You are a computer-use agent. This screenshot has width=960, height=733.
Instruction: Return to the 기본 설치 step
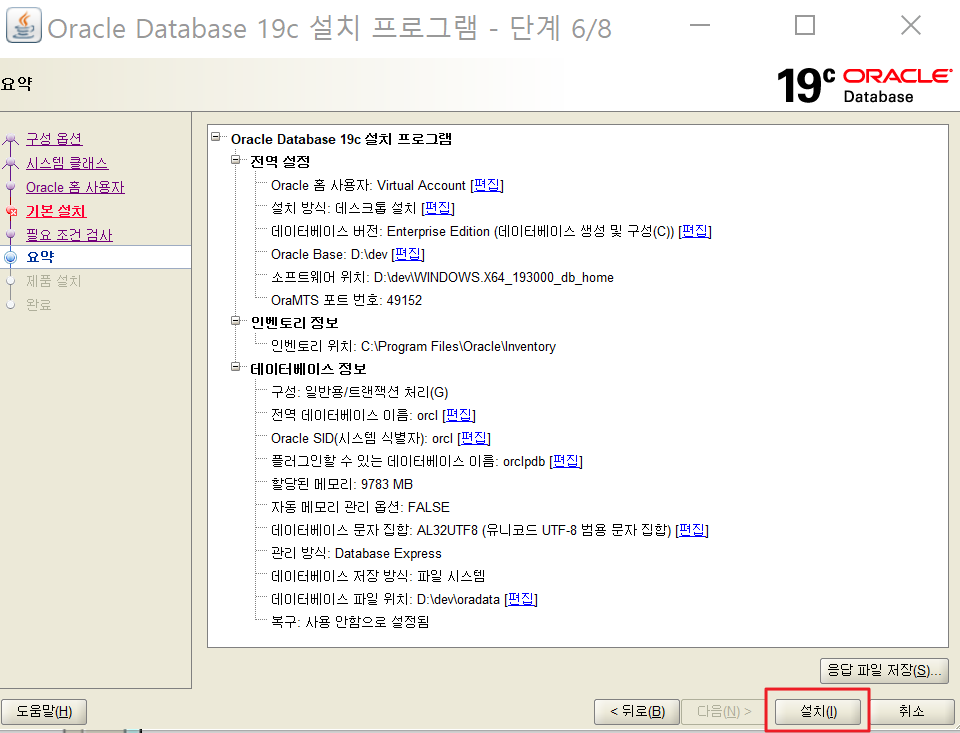56,211
